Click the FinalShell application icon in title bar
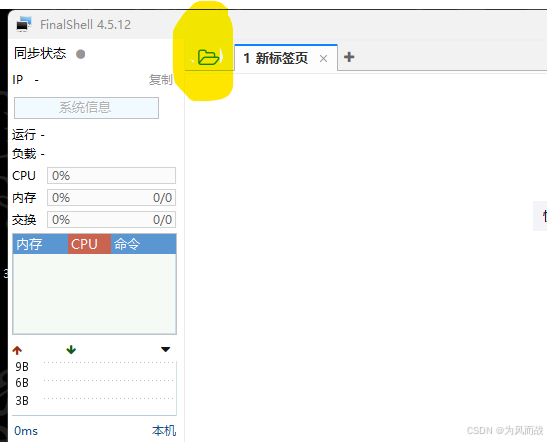This screenshot has width=547, height=442. coord(24,24)
